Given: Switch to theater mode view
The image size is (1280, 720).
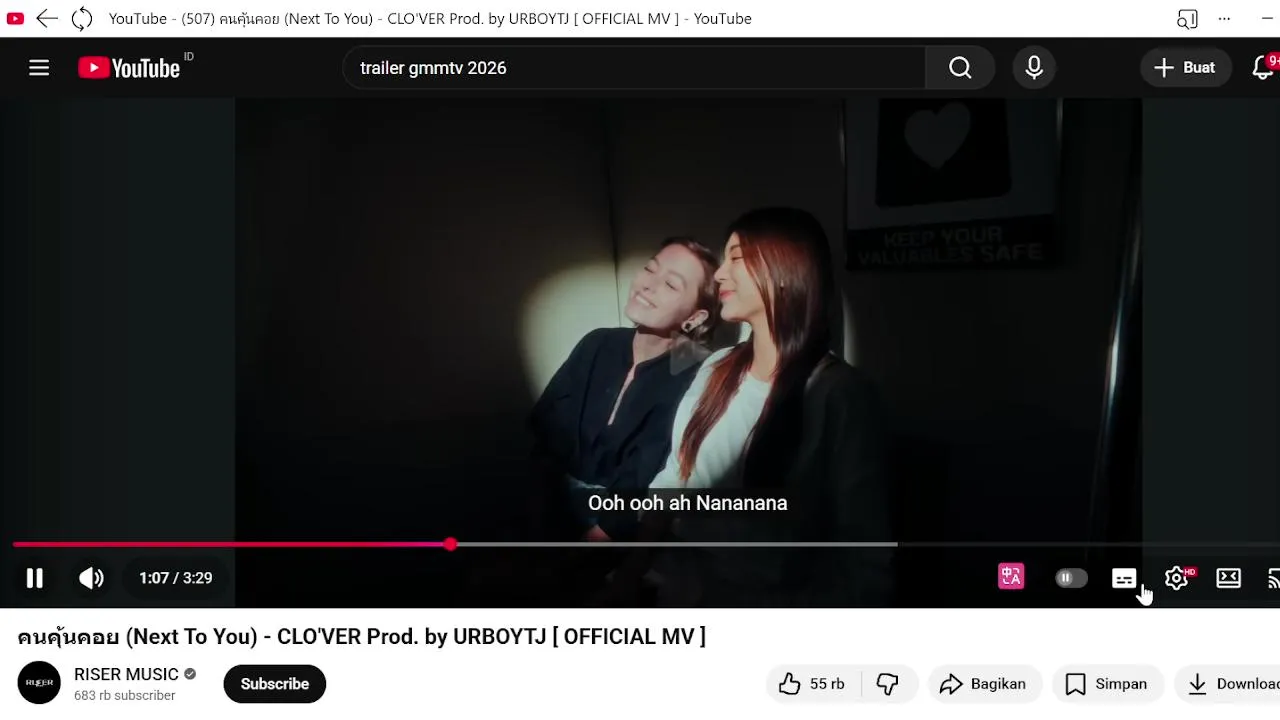Looking at the screenshot, I should coord(1228,578).
